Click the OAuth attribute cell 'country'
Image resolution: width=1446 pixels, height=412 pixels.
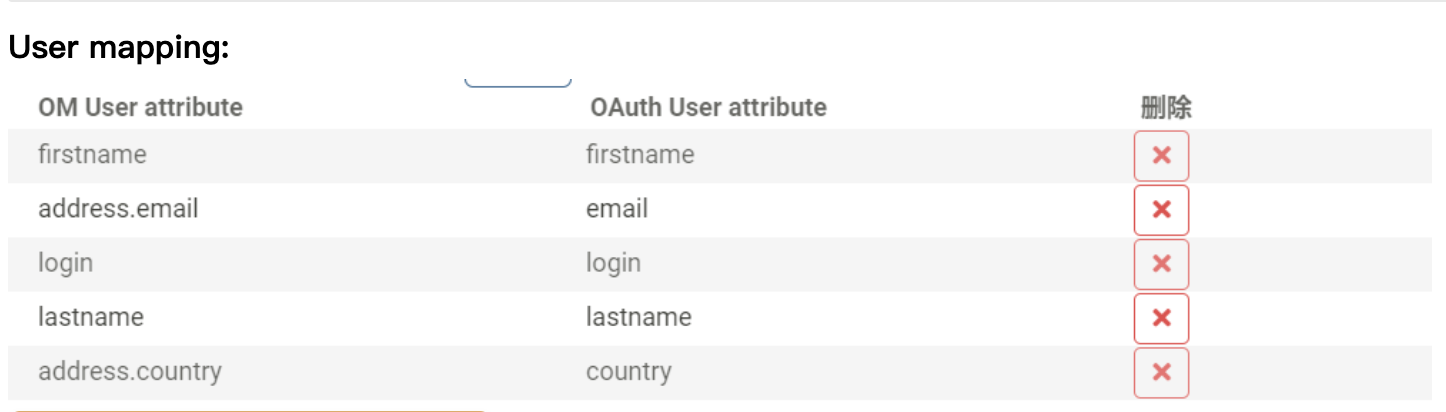pyautogui.click(x=629, y=372)
